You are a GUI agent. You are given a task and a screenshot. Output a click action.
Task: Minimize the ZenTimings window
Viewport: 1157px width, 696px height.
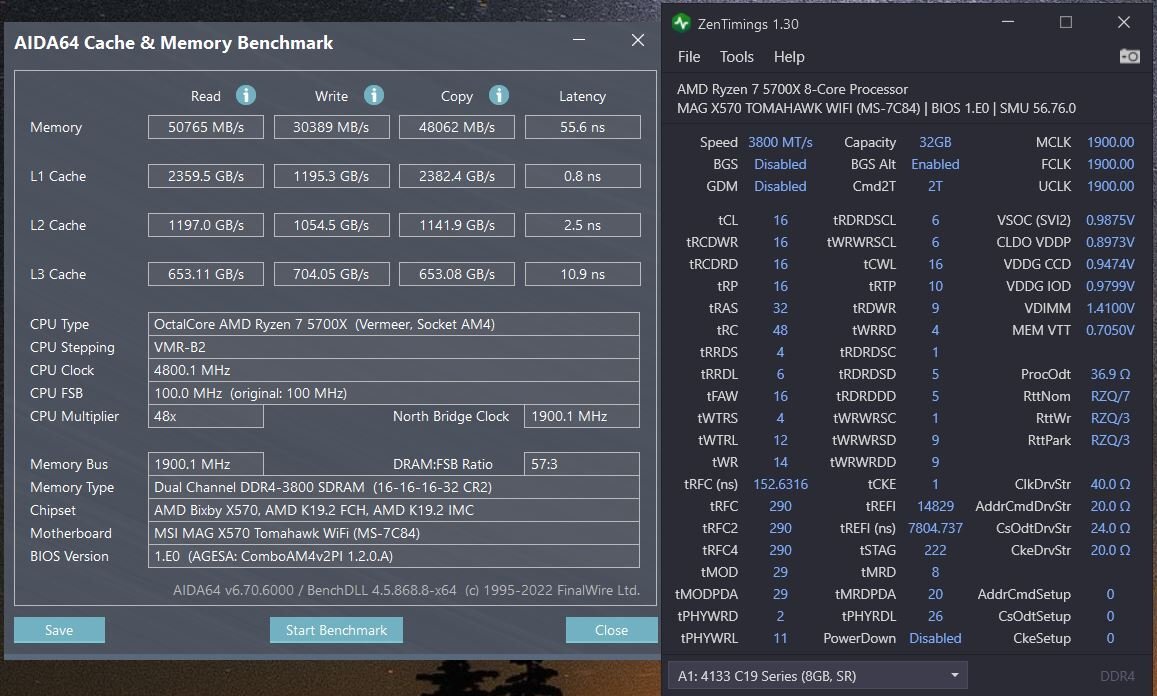pyautogui.click(x=1007, y=22)
